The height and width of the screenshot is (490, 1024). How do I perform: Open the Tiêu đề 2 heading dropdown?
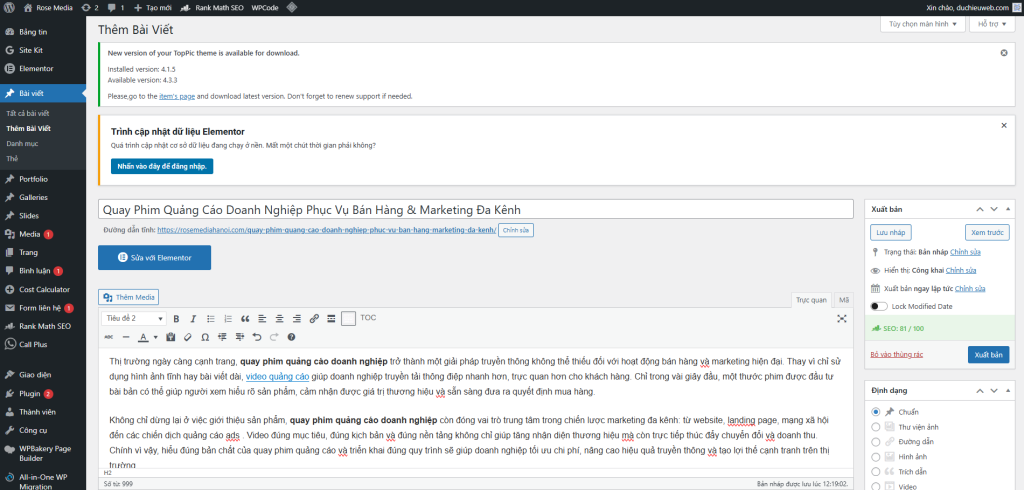[x=134, y=318]
